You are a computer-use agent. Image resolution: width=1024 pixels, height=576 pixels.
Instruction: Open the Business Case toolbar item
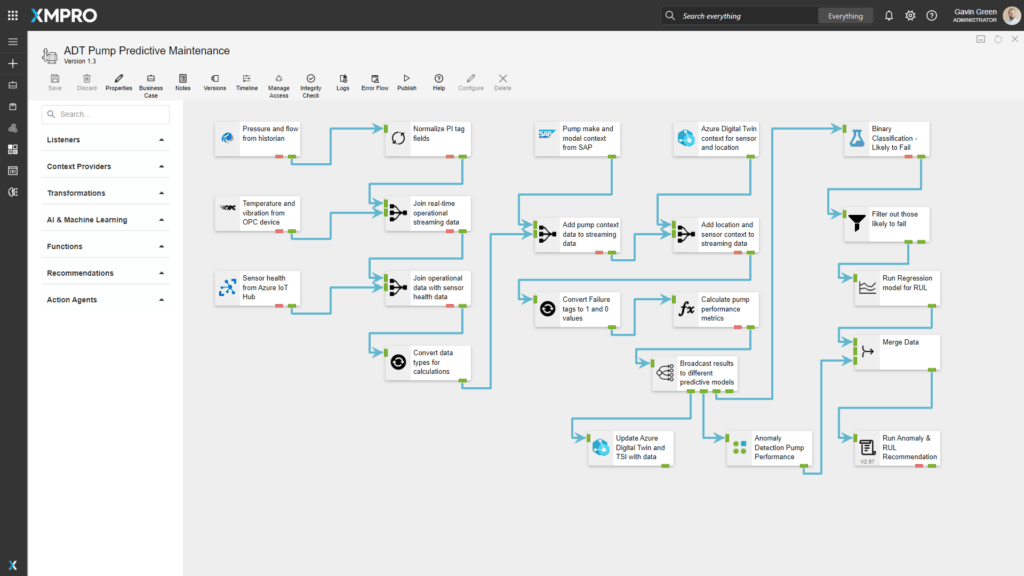click(x=151, y=78)
